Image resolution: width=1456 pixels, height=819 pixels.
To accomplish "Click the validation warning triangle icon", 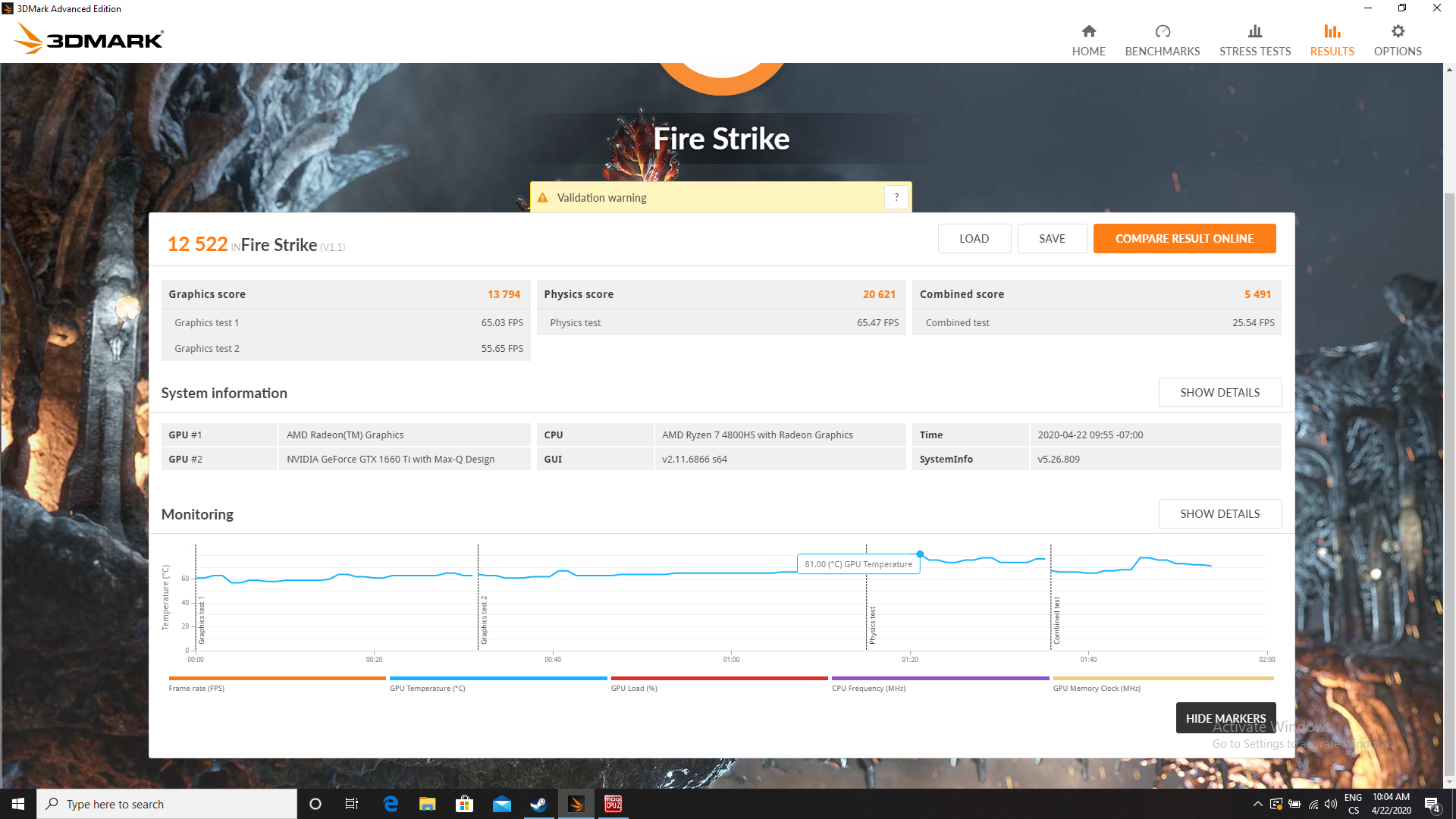I will pyautogui.click(x=542, y=198).
